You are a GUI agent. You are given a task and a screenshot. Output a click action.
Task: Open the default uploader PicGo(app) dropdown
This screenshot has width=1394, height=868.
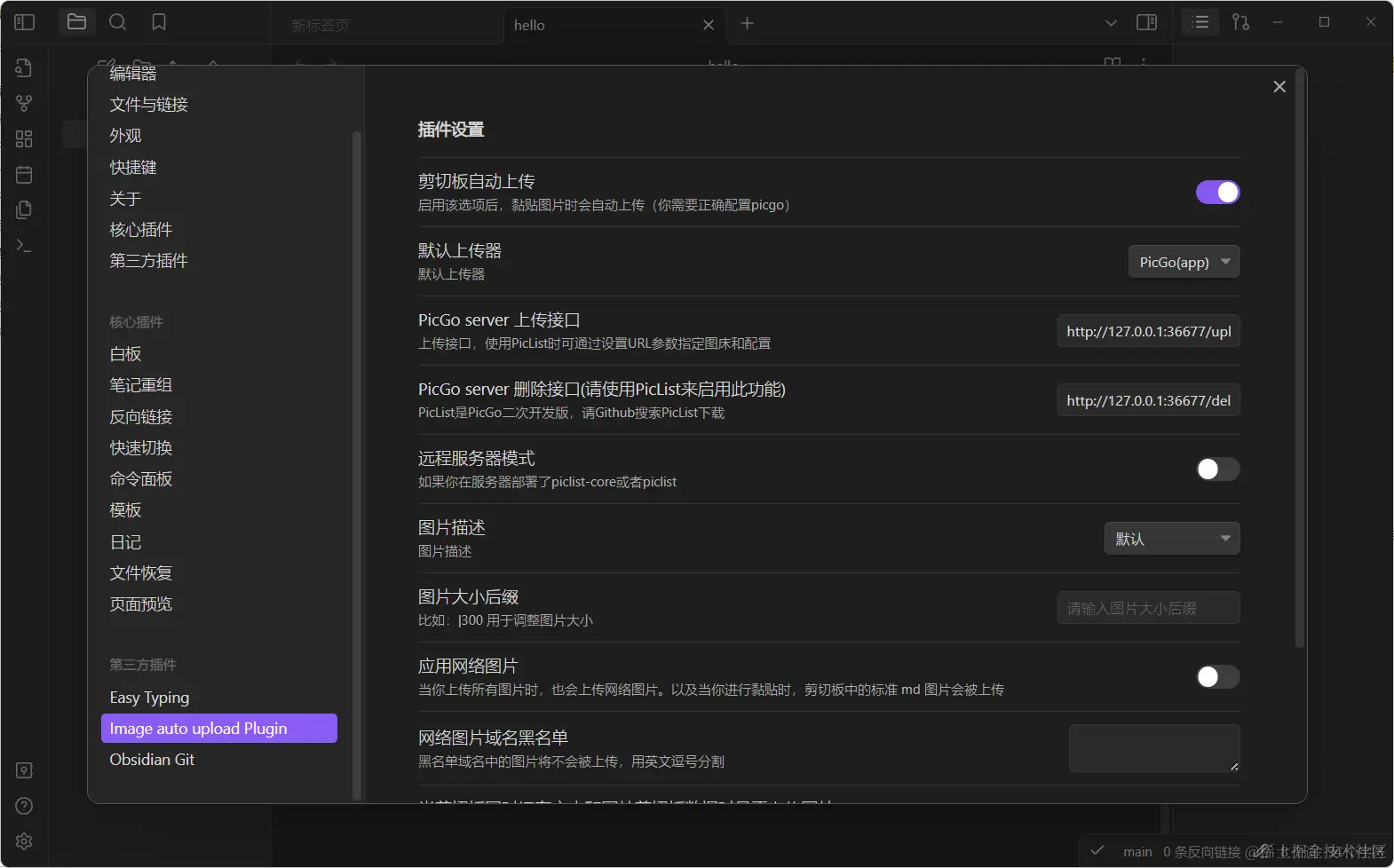(1184, 262)
